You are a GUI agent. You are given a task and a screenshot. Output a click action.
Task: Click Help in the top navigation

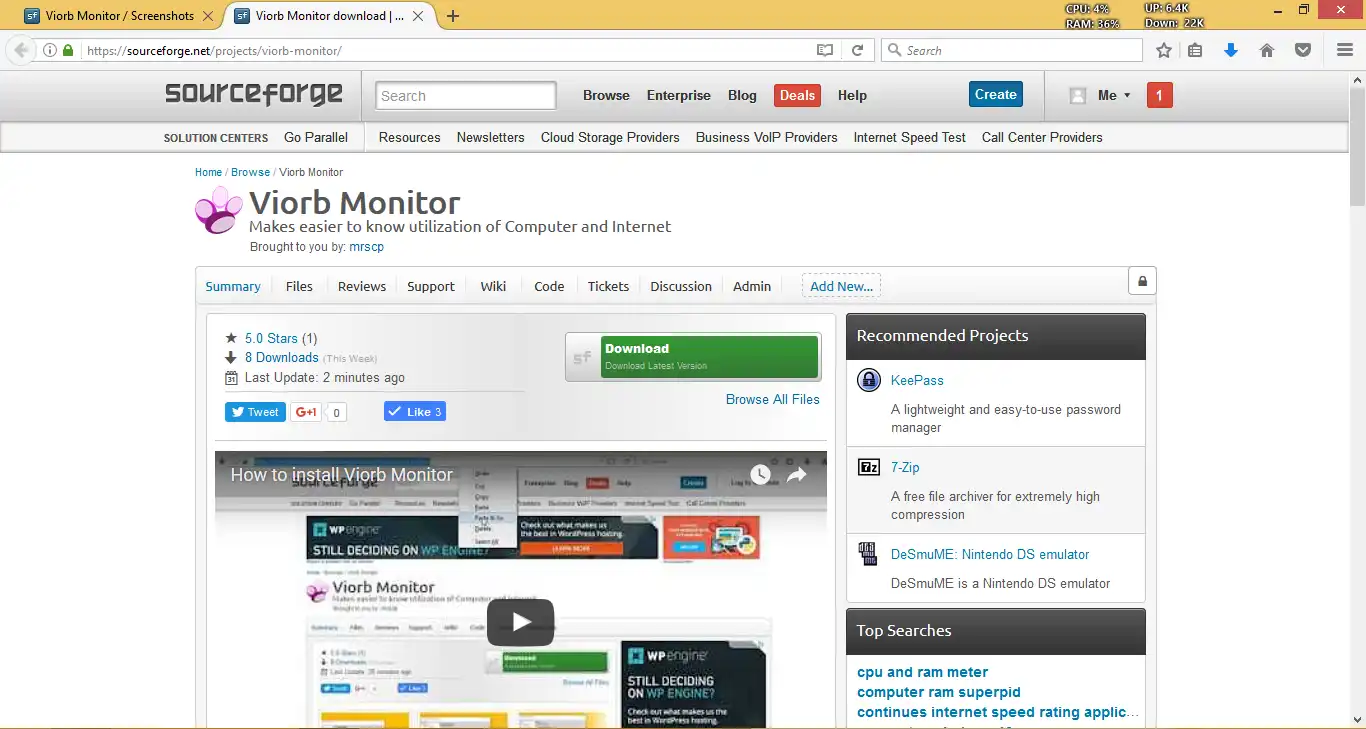tap(852, 95)
